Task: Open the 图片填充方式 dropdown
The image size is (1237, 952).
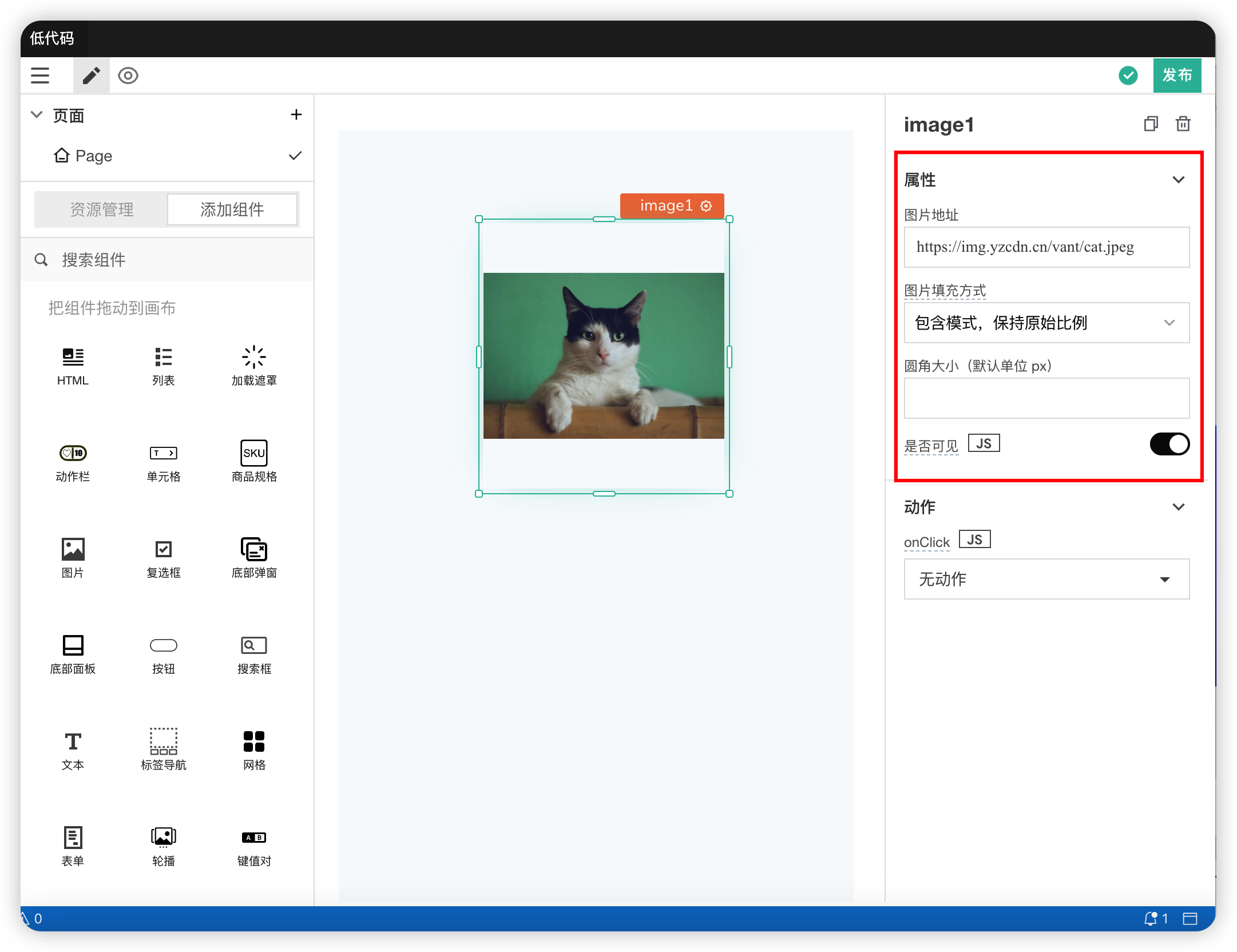Action: (x=1046, y=323)
